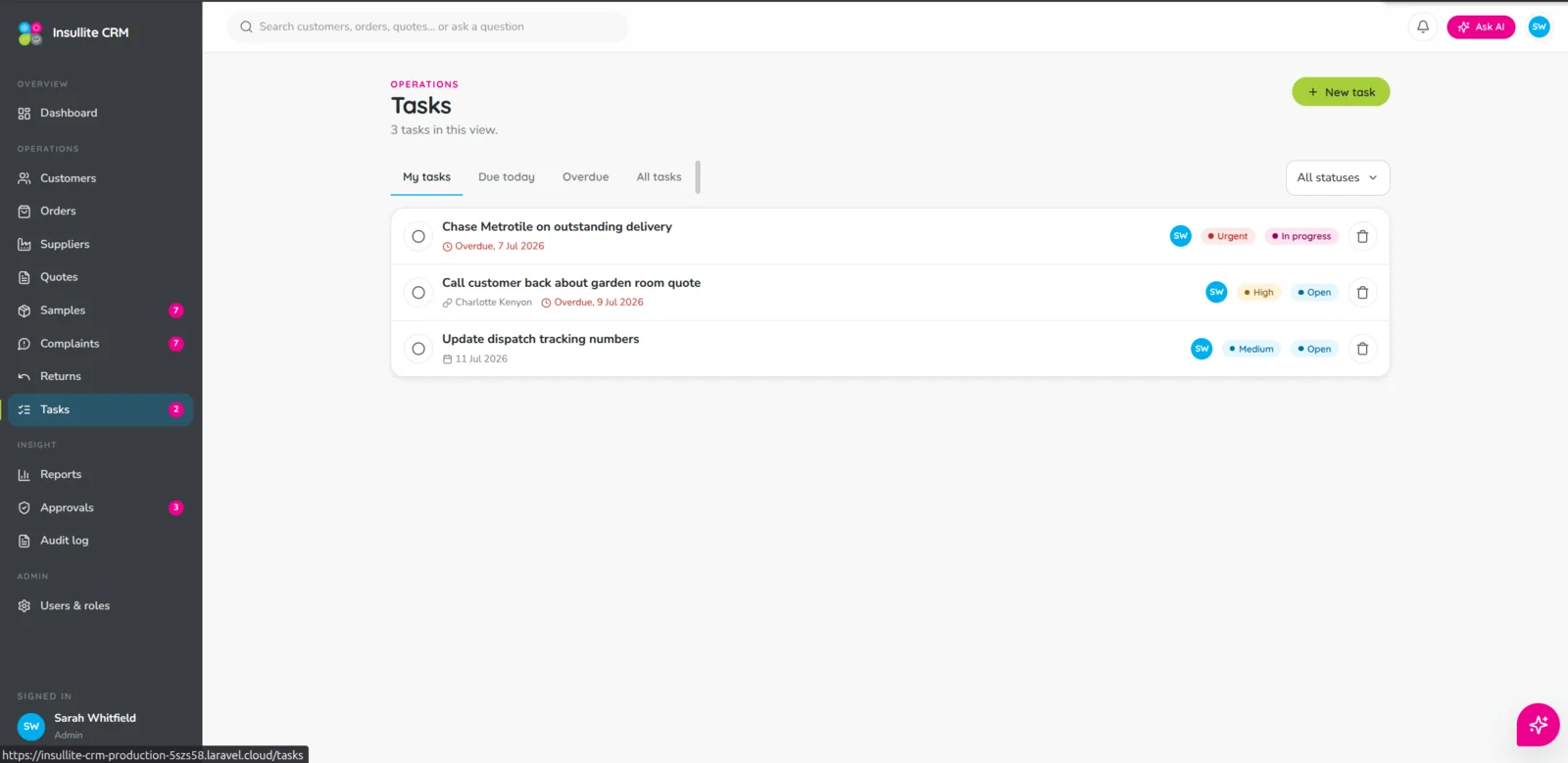Click the Suppliers factory icon in sidebar
1568x763 pixels.
(24, 245)
